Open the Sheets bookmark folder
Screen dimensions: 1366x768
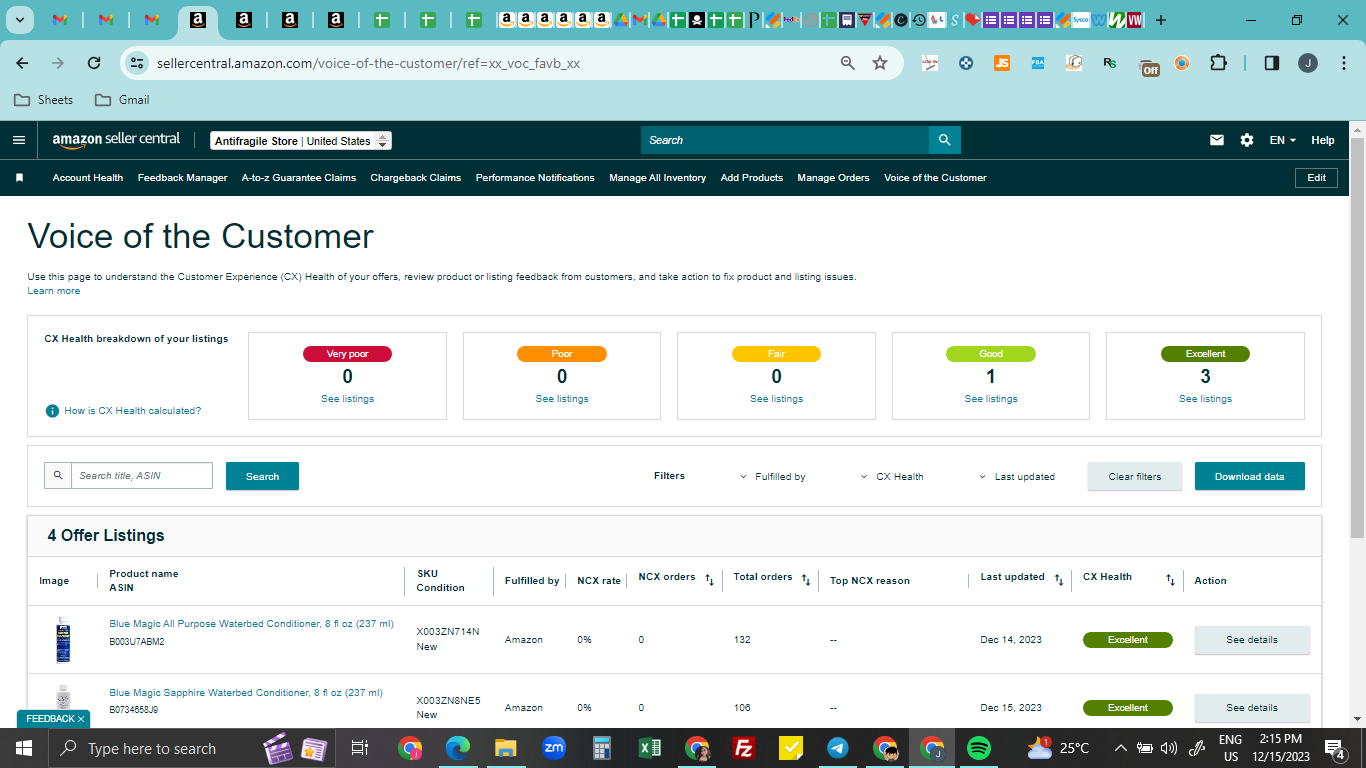point(43,100)
